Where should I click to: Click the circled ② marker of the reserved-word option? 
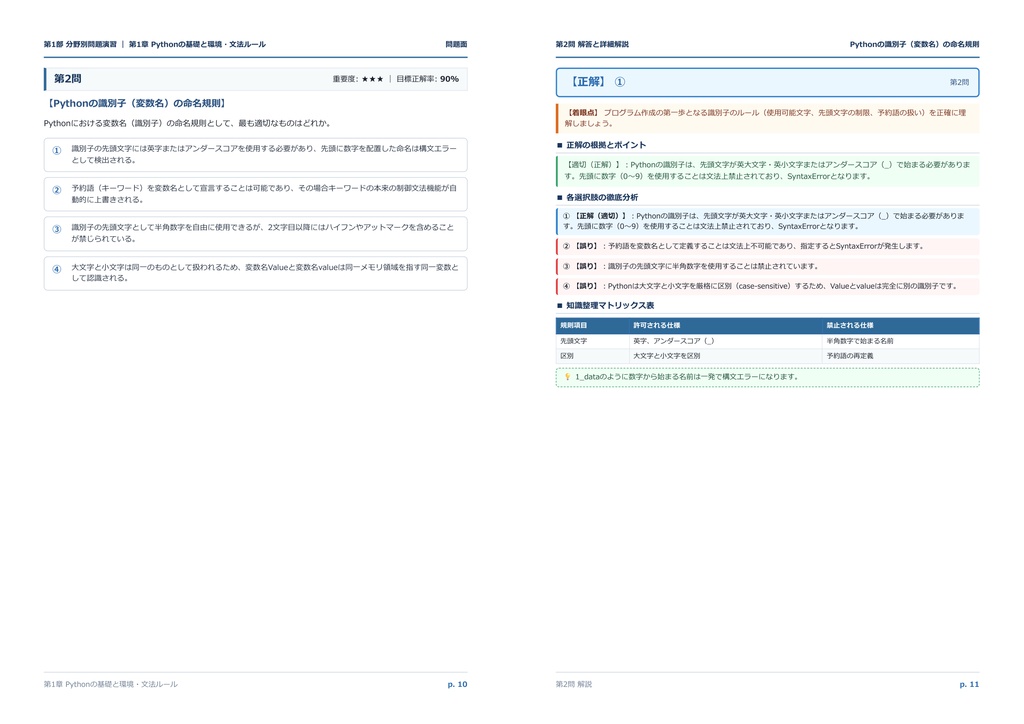(57, 190)
